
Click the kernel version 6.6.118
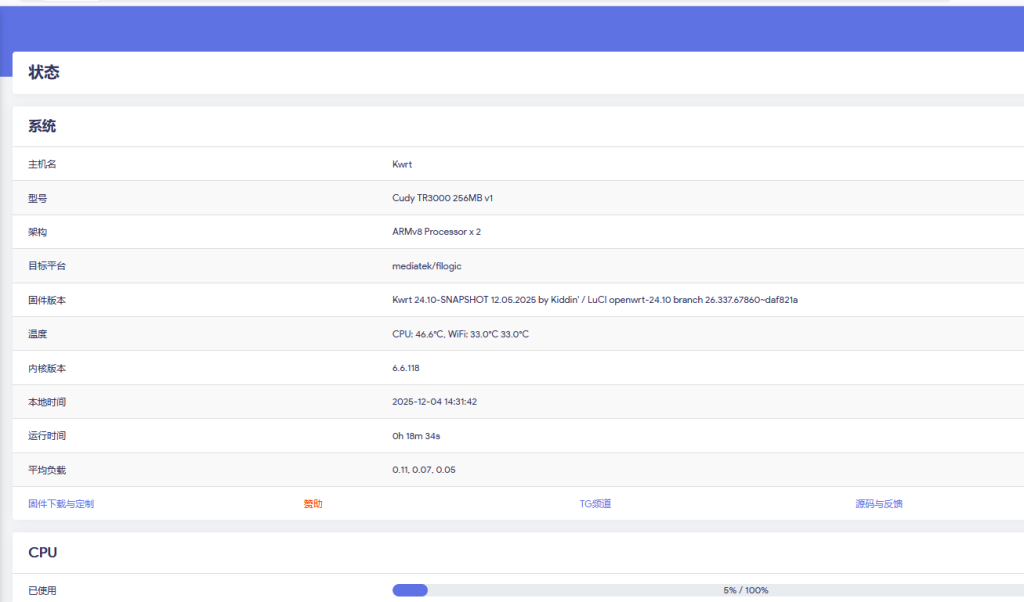point(406,368)
